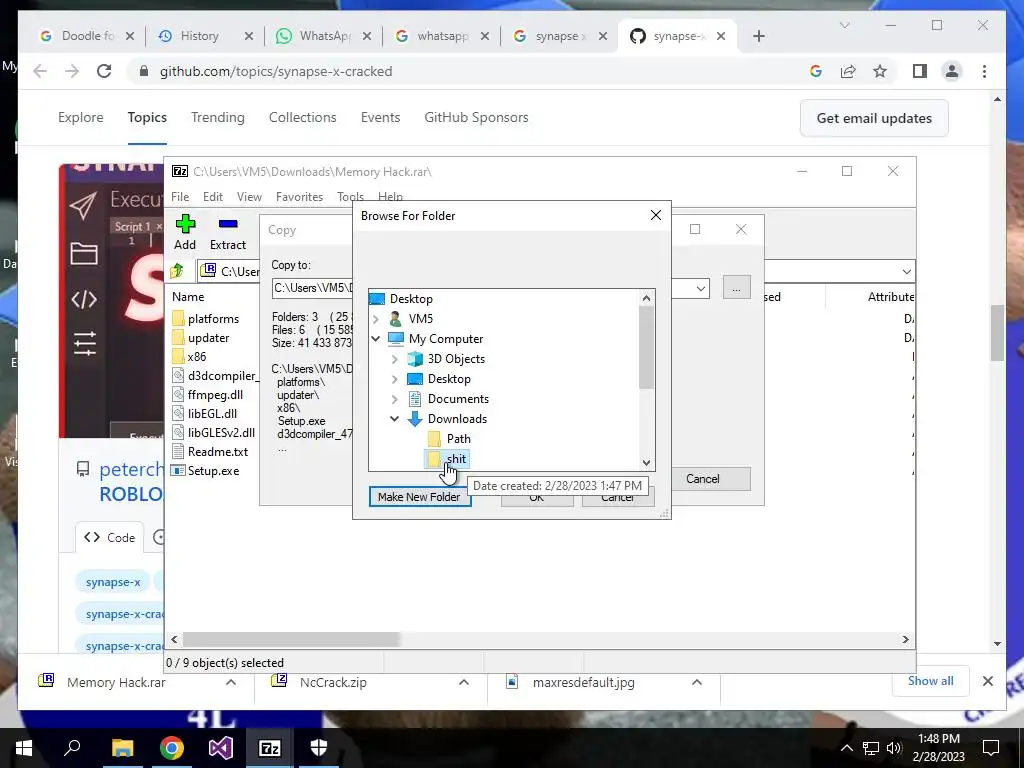Expand the Desktop node under My Computer
This screenshot has height=768, width=1024.
click(x=394, y=379)
